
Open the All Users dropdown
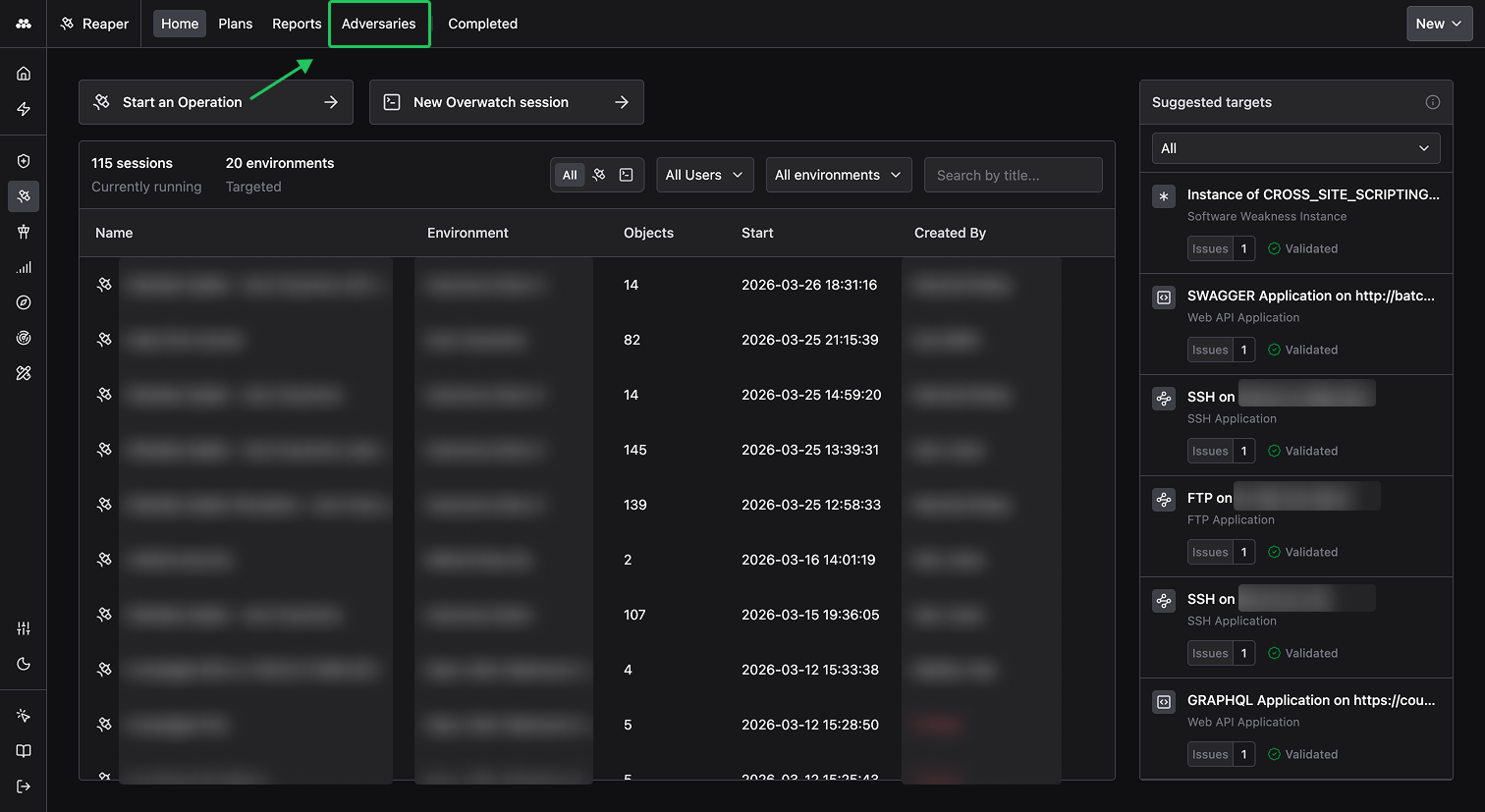click(x=704, y=174)
